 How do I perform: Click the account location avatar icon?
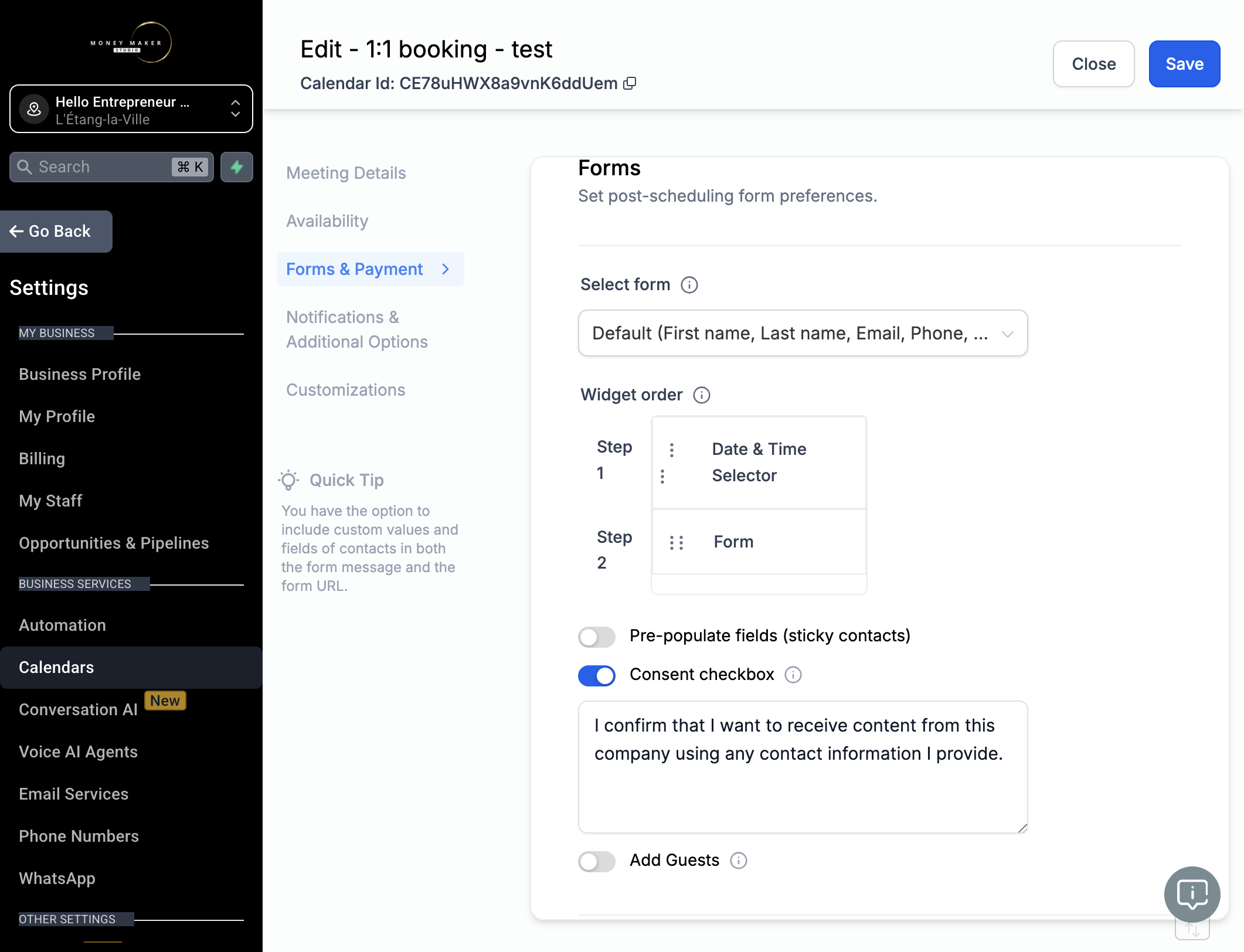[x=34, y=108]
